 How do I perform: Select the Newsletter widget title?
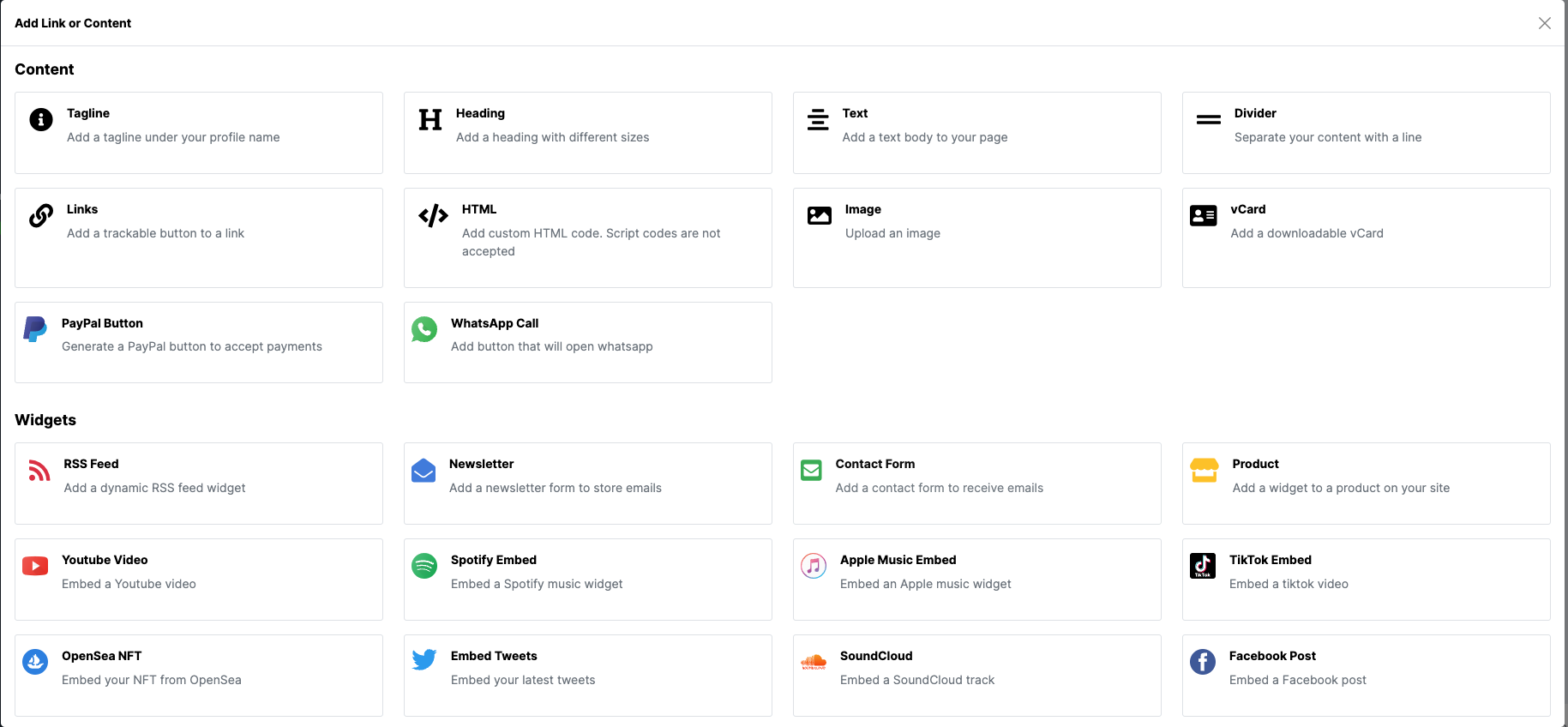click(x=482, y=464)
